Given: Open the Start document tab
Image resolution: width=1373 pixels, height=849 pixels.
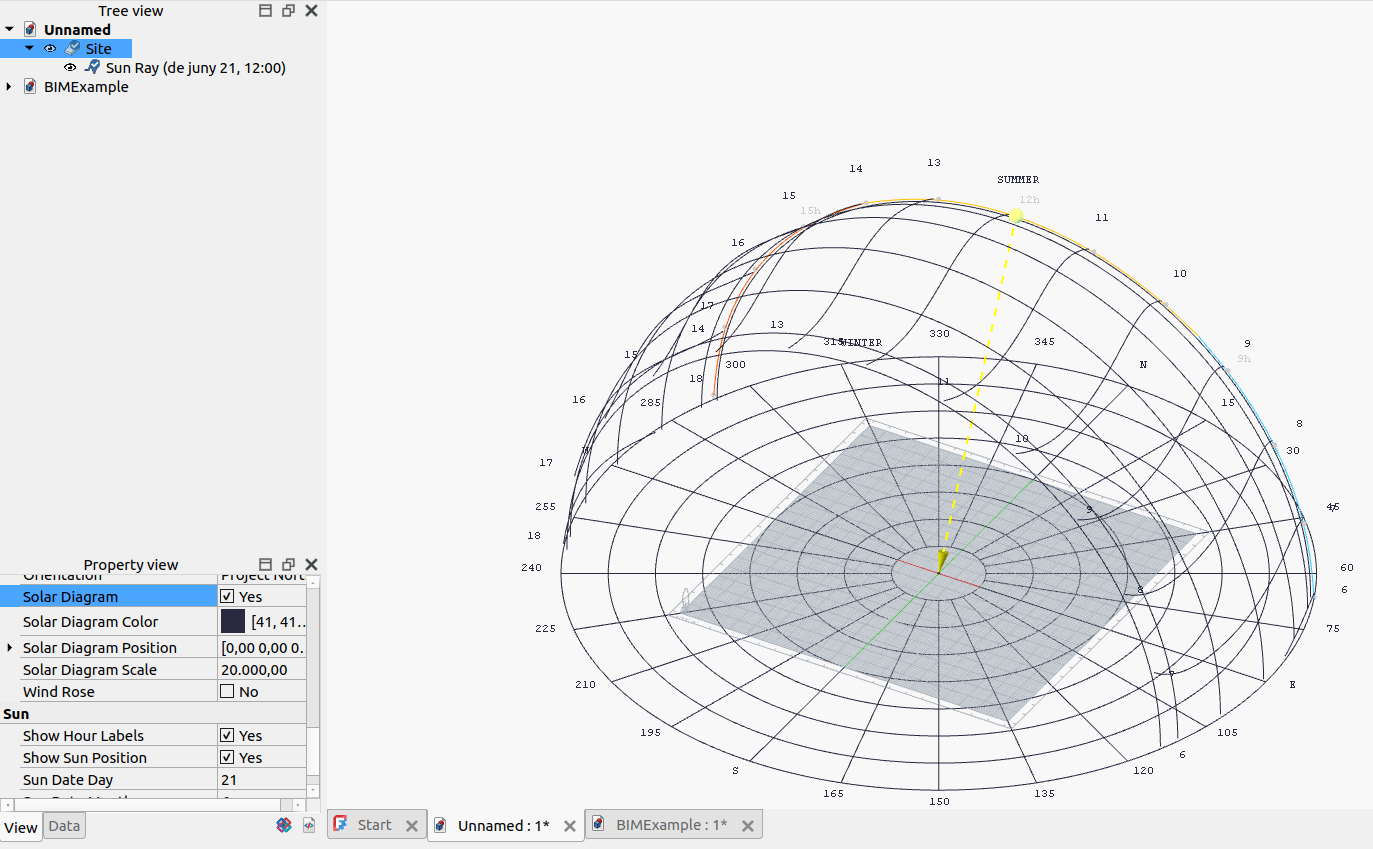Looking at the screenshot, I should tap(374, 825).
